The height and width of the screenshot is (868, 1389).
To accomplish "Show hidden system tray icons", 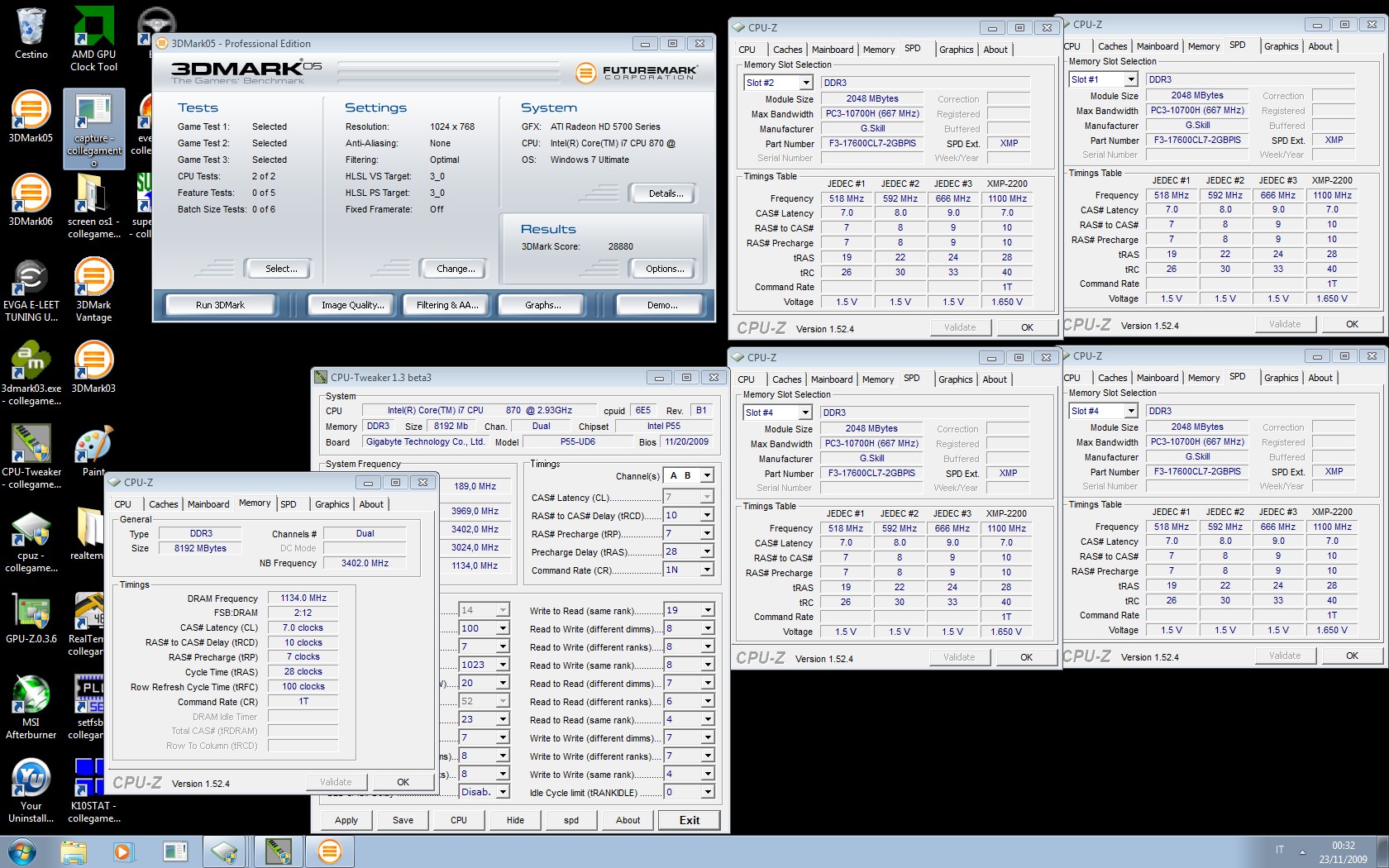I will point(1302,851).
